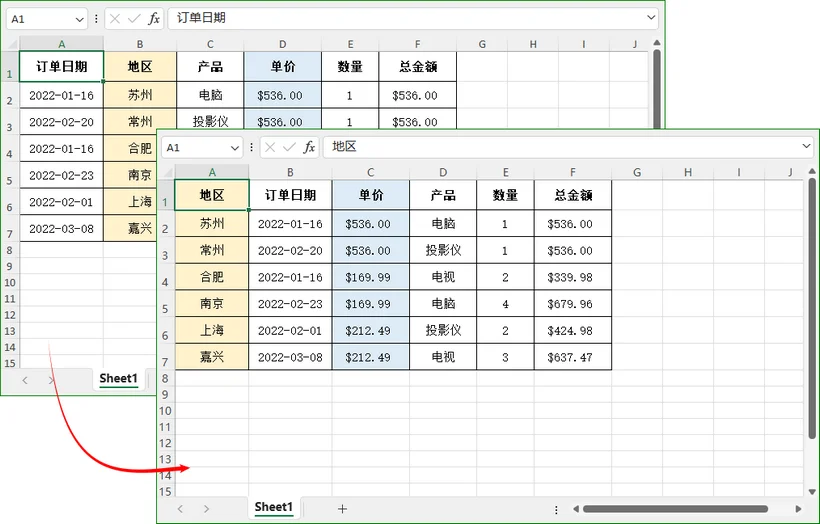
Task: Click cell 合肥 in front window
Action: pos(212,277)
